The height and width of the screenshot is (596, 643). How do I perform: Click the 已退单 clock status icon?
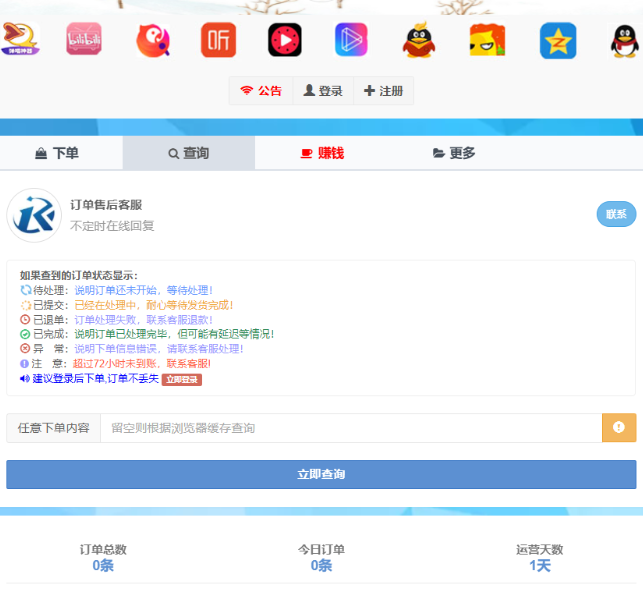pyautogui.click(x=25, y=319)
